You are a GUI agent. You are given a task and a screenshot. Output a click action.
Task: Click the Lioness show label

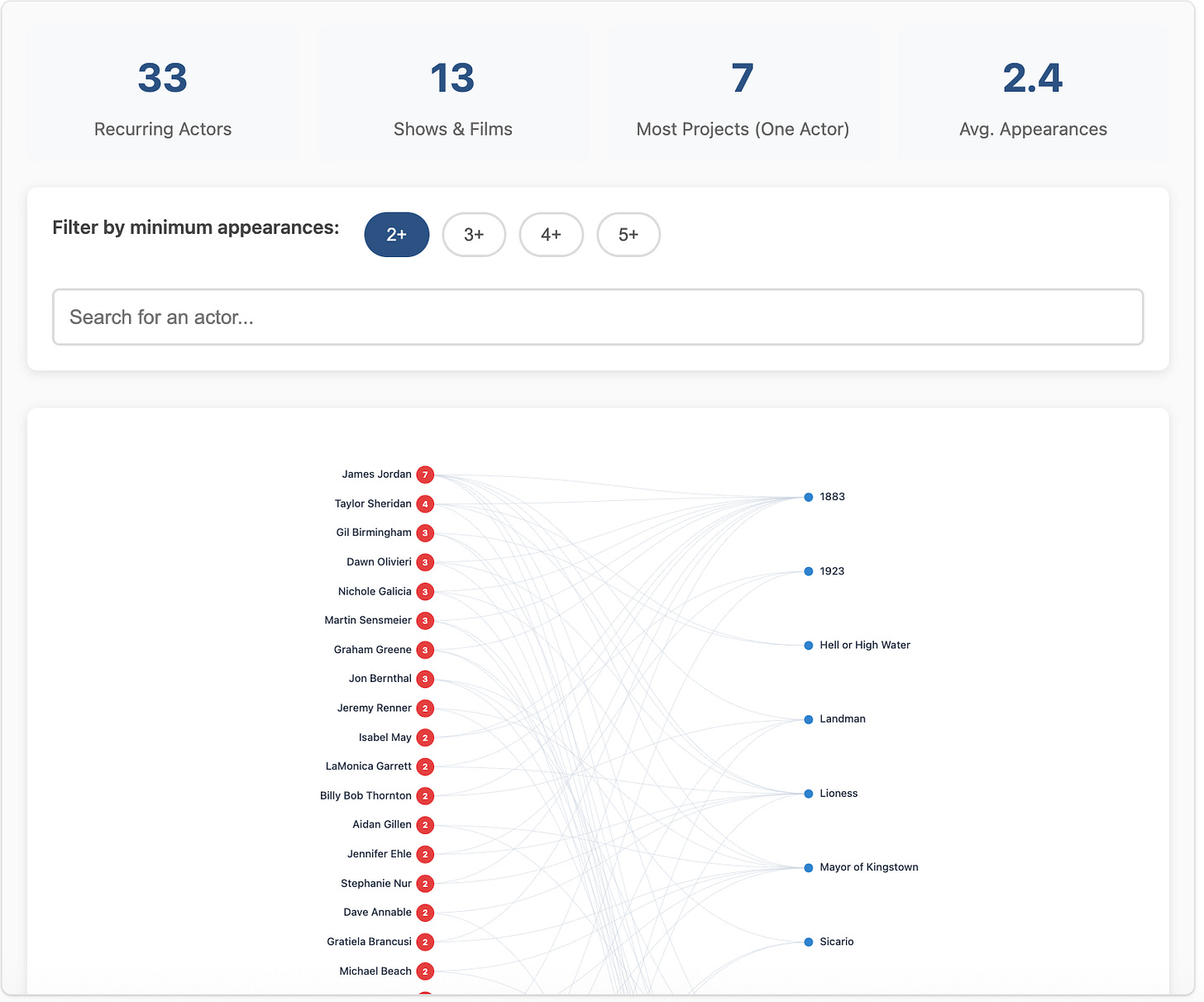pos(838,794)
